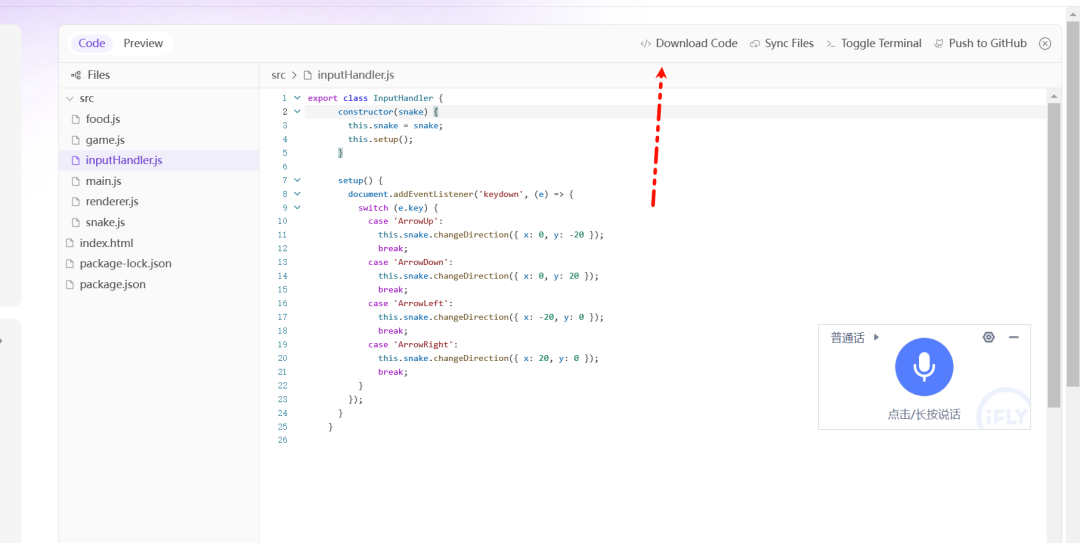1080x543 pixels.
Task: Click the Toggle Terminal prompt icon
Action: click(x=831, y=43)
